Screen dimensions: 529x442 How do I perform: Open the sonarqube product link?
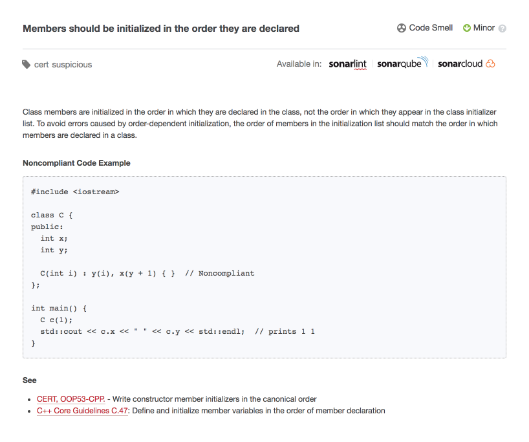click(402, 63)
